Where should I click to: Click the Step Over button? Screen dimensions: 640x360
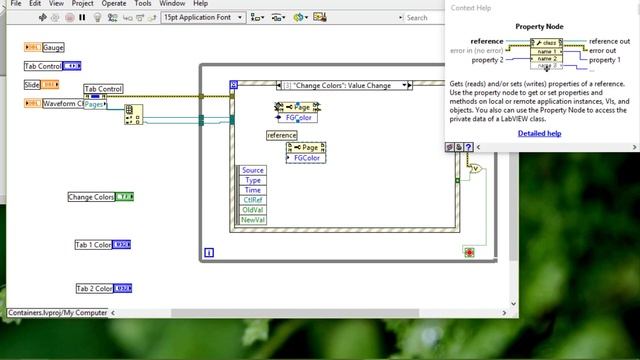pyautogui.click(x=140, y=18)
